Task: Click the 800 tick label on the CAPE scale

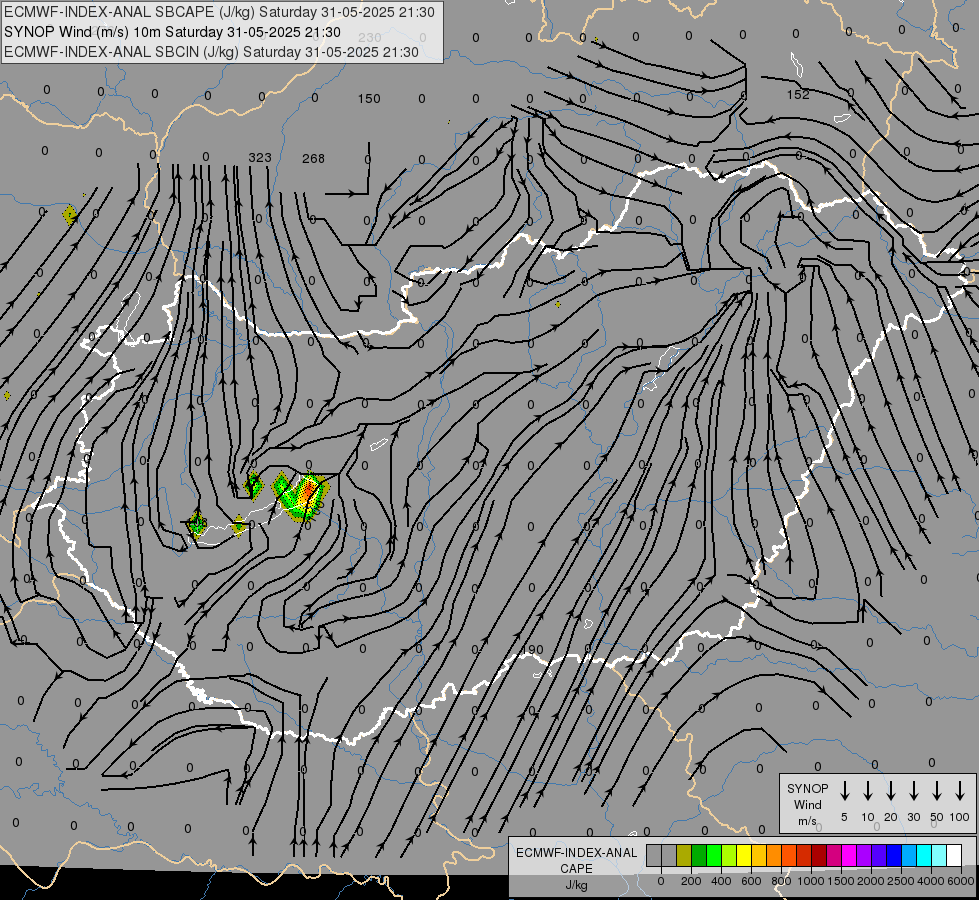Action: [781, 881]
